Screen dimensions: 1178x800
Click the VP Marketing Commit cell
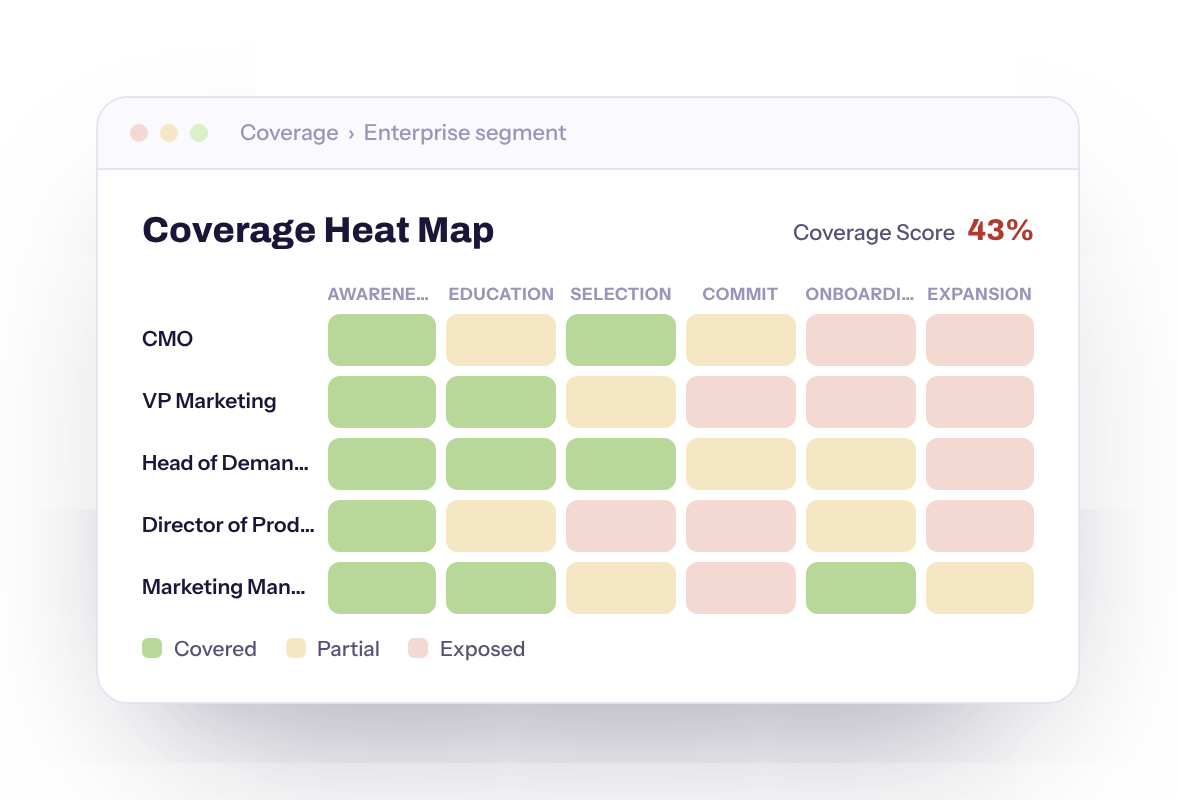pyautogui.click(x=741, y=402)
